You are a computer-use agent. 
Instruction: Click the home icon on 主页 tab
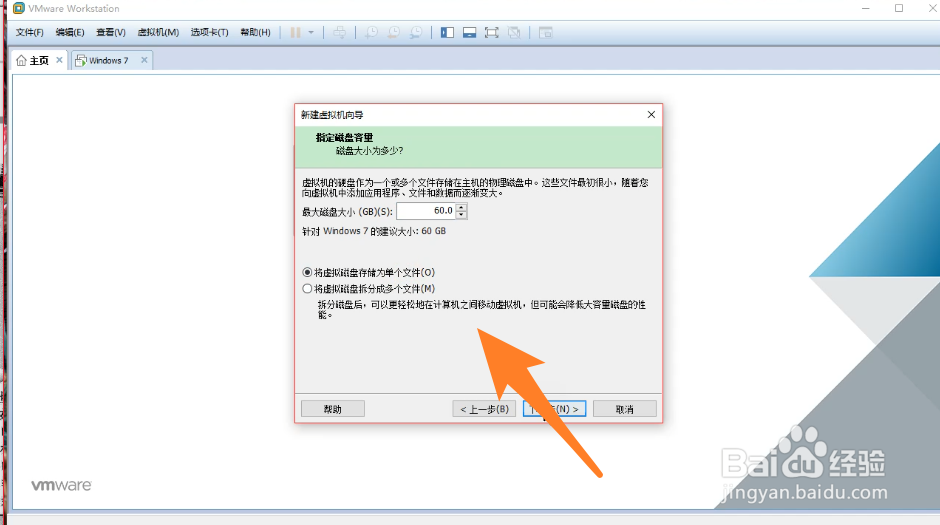pos(22,61)
